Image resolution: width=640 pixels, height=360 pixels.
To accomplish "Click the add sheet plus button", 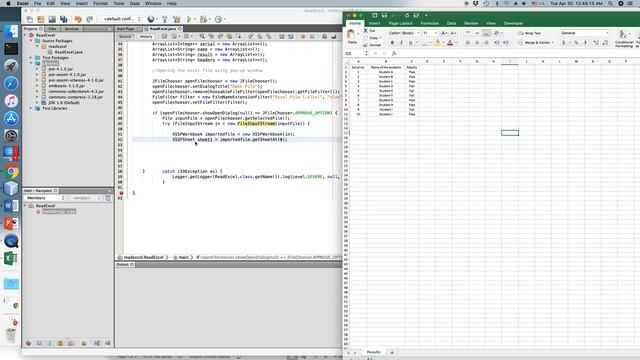I will coord(392,352).
